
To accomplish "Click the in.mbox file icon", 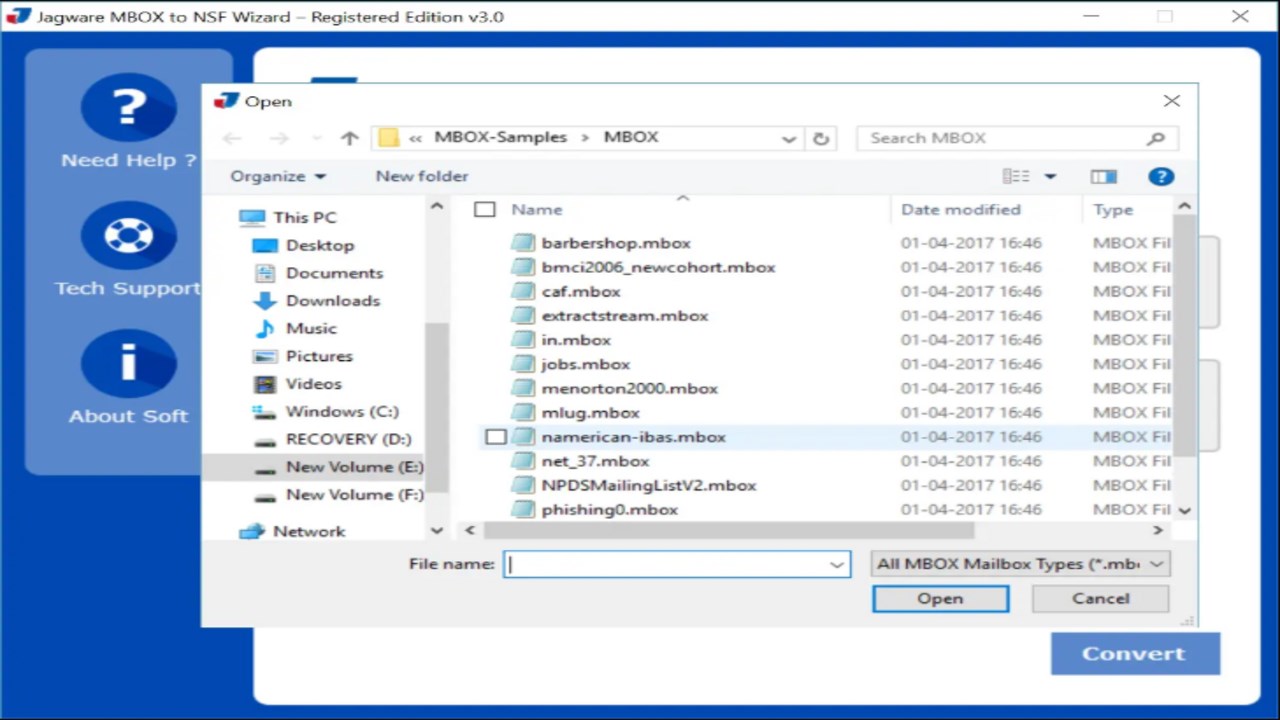I will [523, 340].
